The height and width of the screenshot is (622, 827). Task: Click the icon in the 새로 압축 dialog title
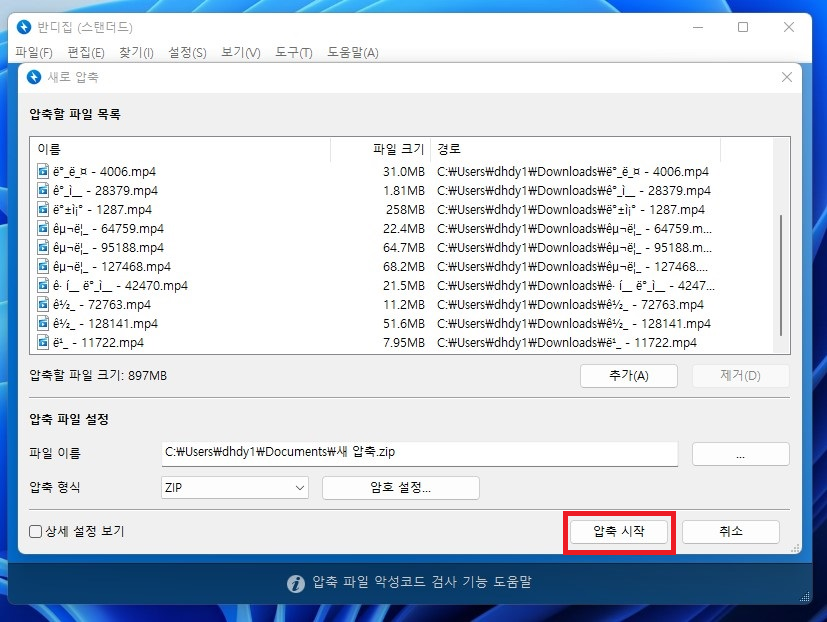[x=34, y=77]
